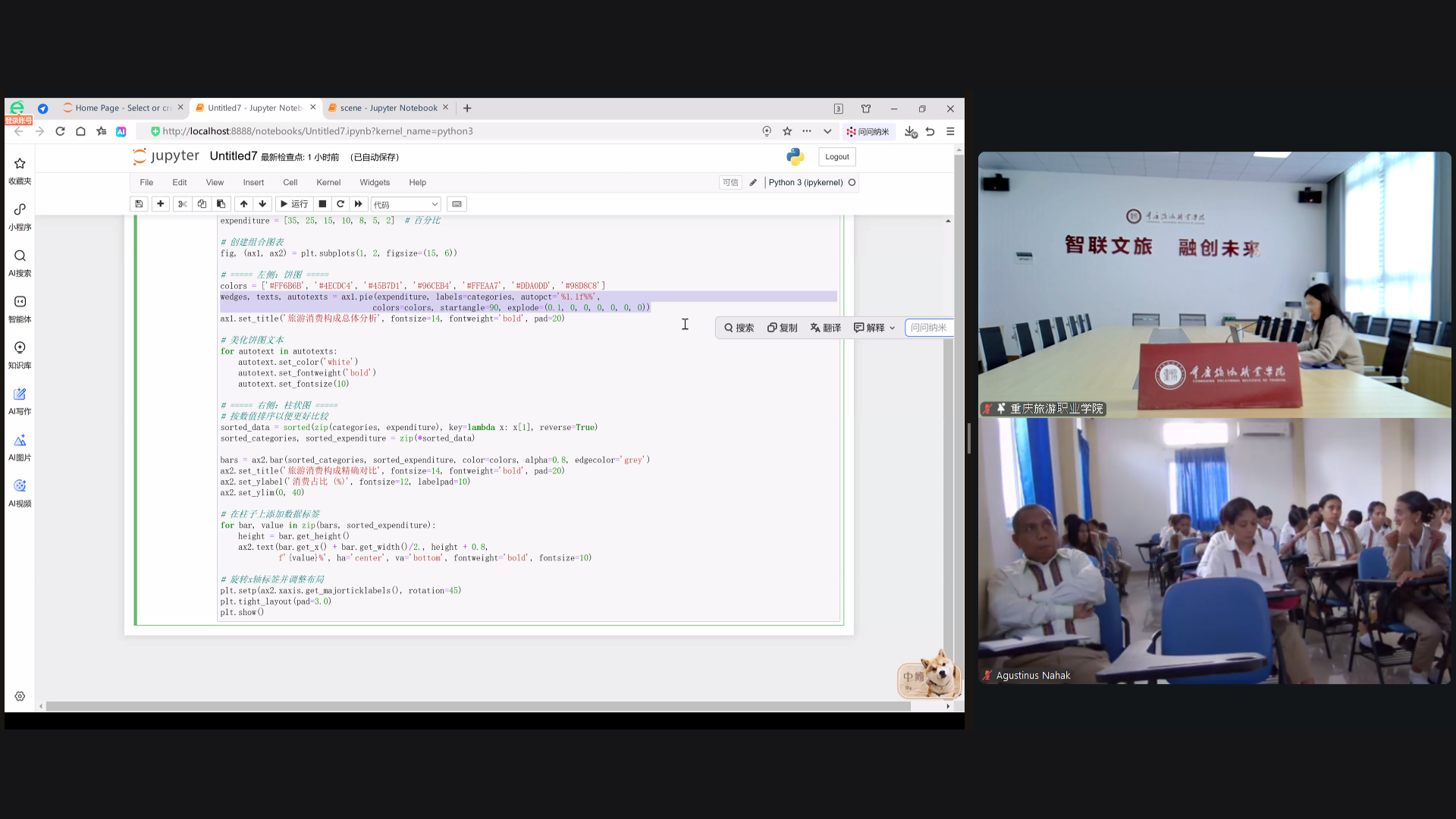The height and width of the screenshot is (819, 1456).
Task: Switch to the scene - Jupyter Notebook tab
Action: [x=388, y=108]
